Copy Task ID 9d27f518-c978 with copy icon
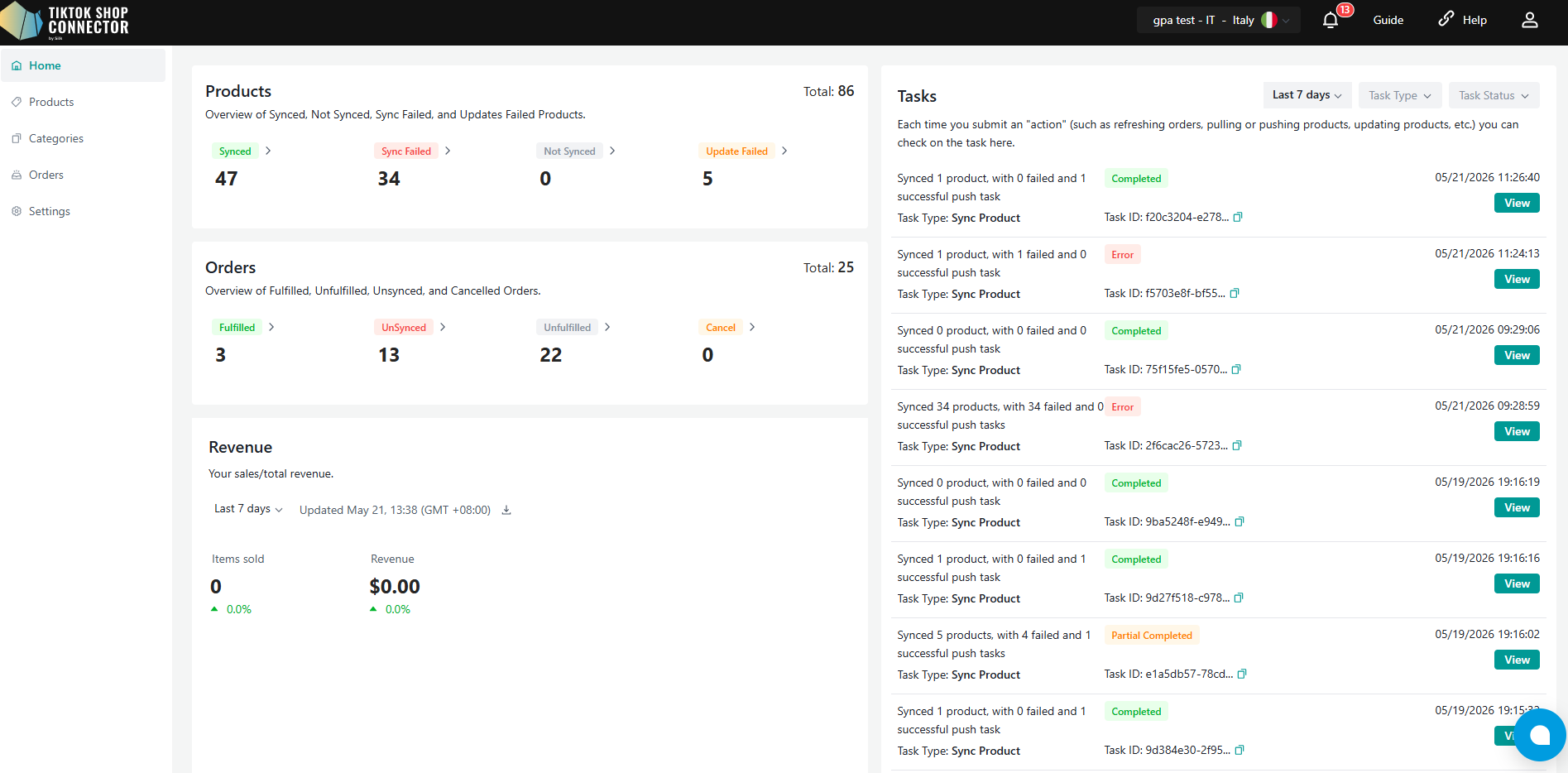 coord(1239,598)
